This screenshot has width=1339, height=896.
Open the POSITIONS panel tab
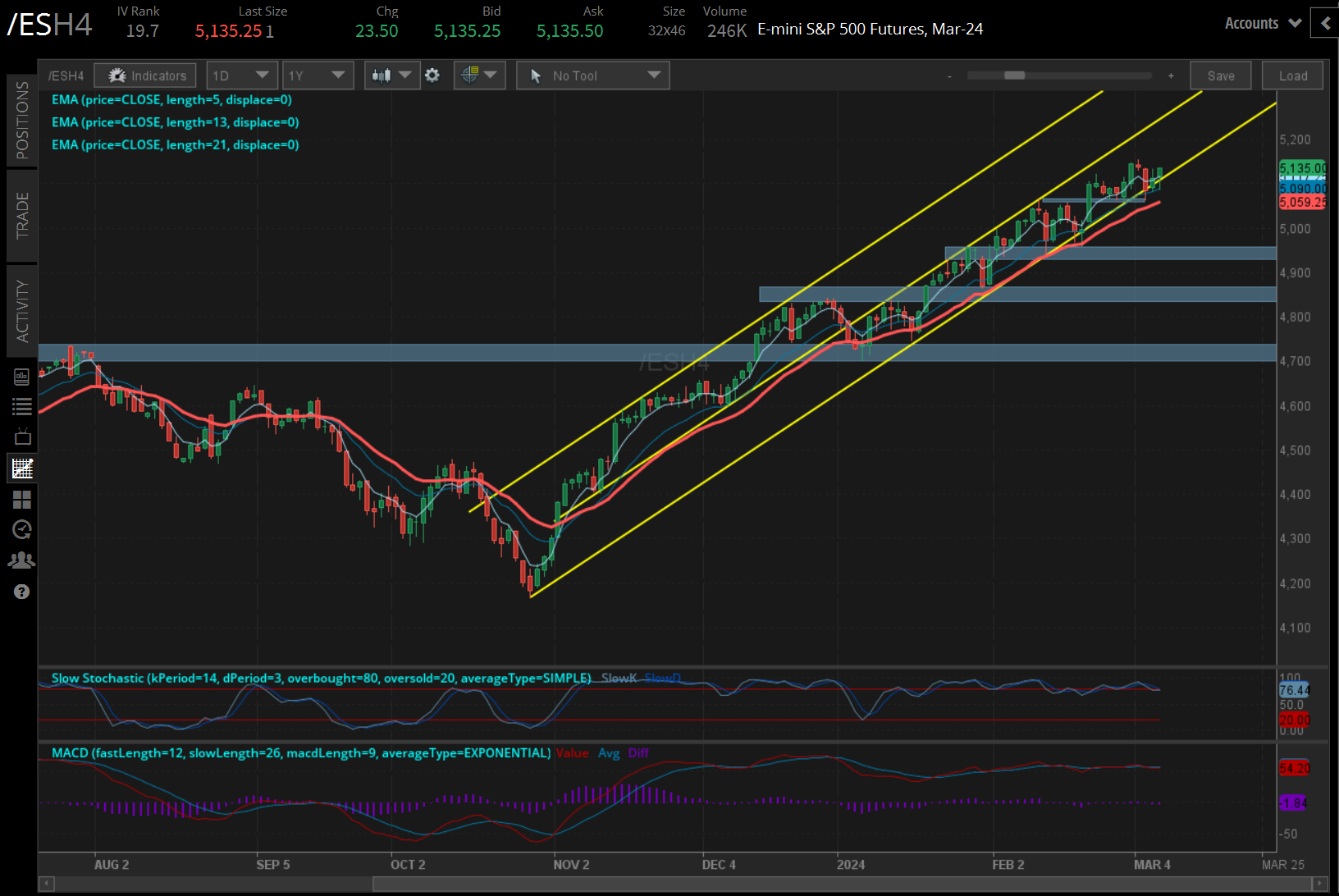coord(22,120)
